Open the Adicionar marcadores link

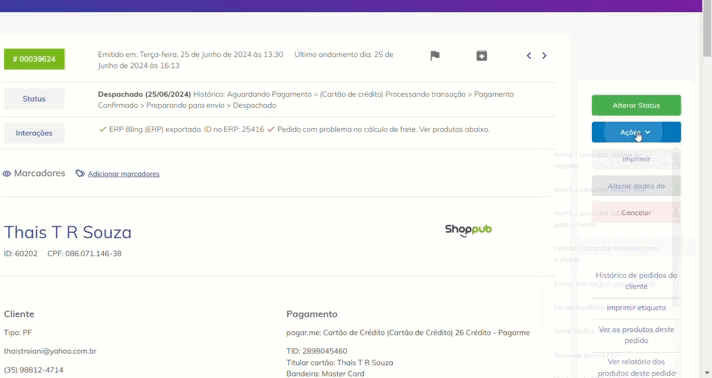coord(124,174)
